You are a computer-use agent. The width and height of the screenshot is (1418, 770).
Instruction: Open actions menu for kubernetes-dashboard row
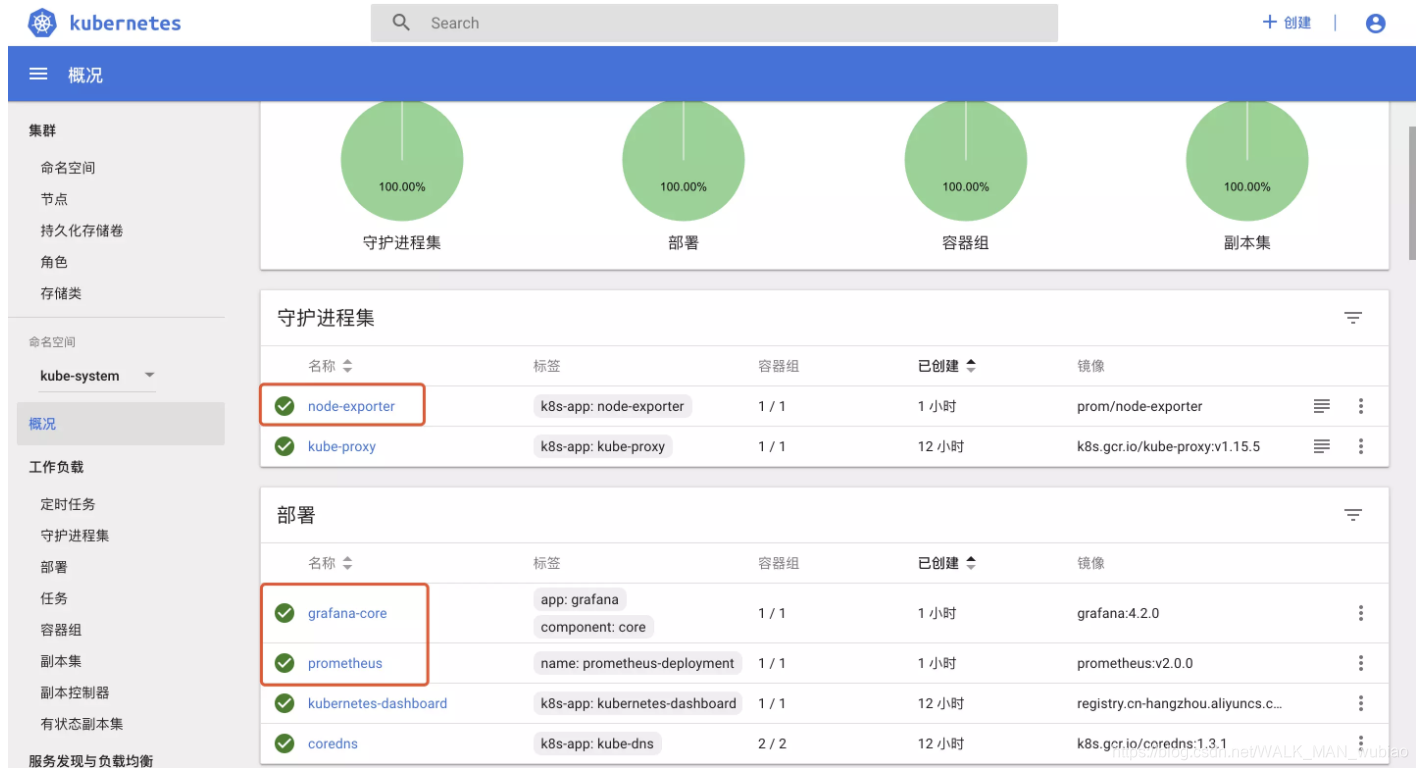pos(1360,703)
